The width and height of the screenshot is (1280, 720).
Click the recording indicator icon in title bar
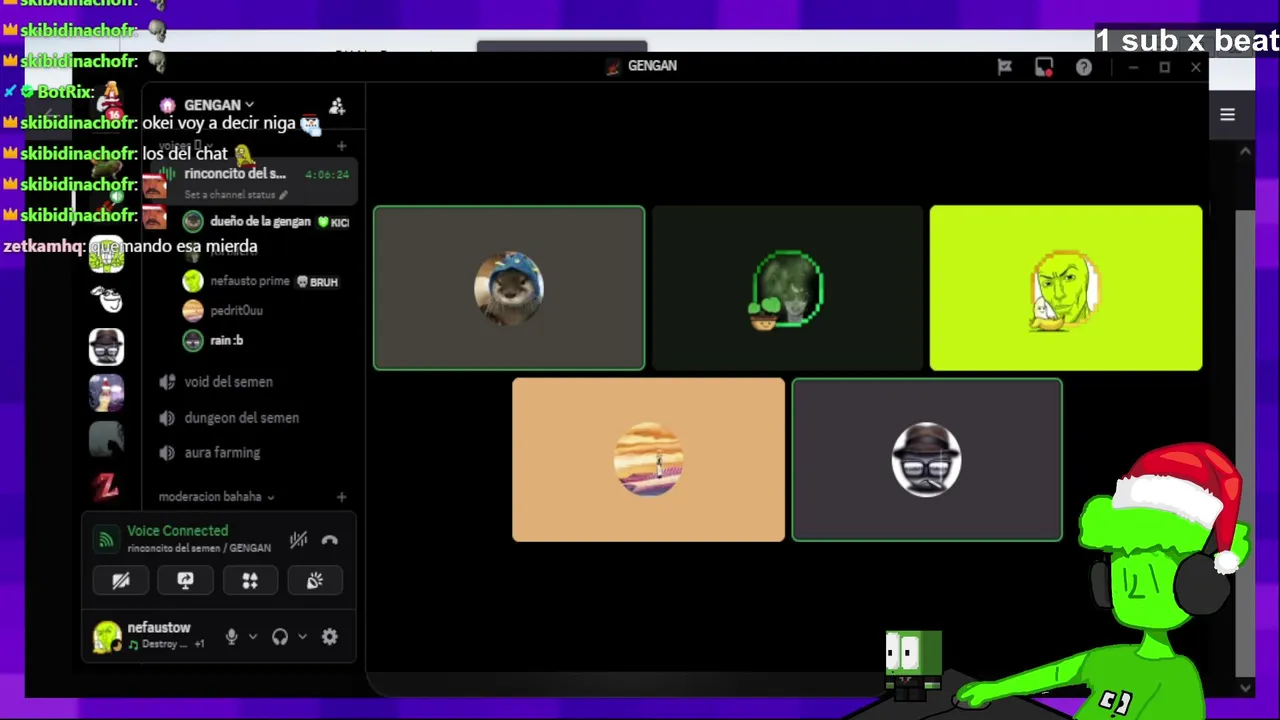pos(1044,67)
